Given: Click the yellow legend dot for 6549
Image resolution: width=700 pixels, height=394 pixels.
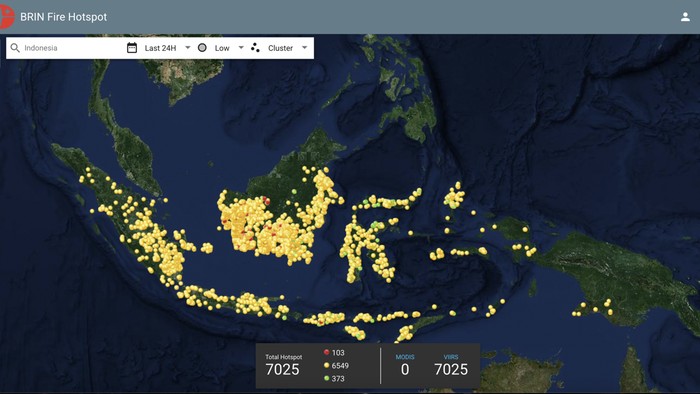Looking at the screenshot, I should click(326, 365).
